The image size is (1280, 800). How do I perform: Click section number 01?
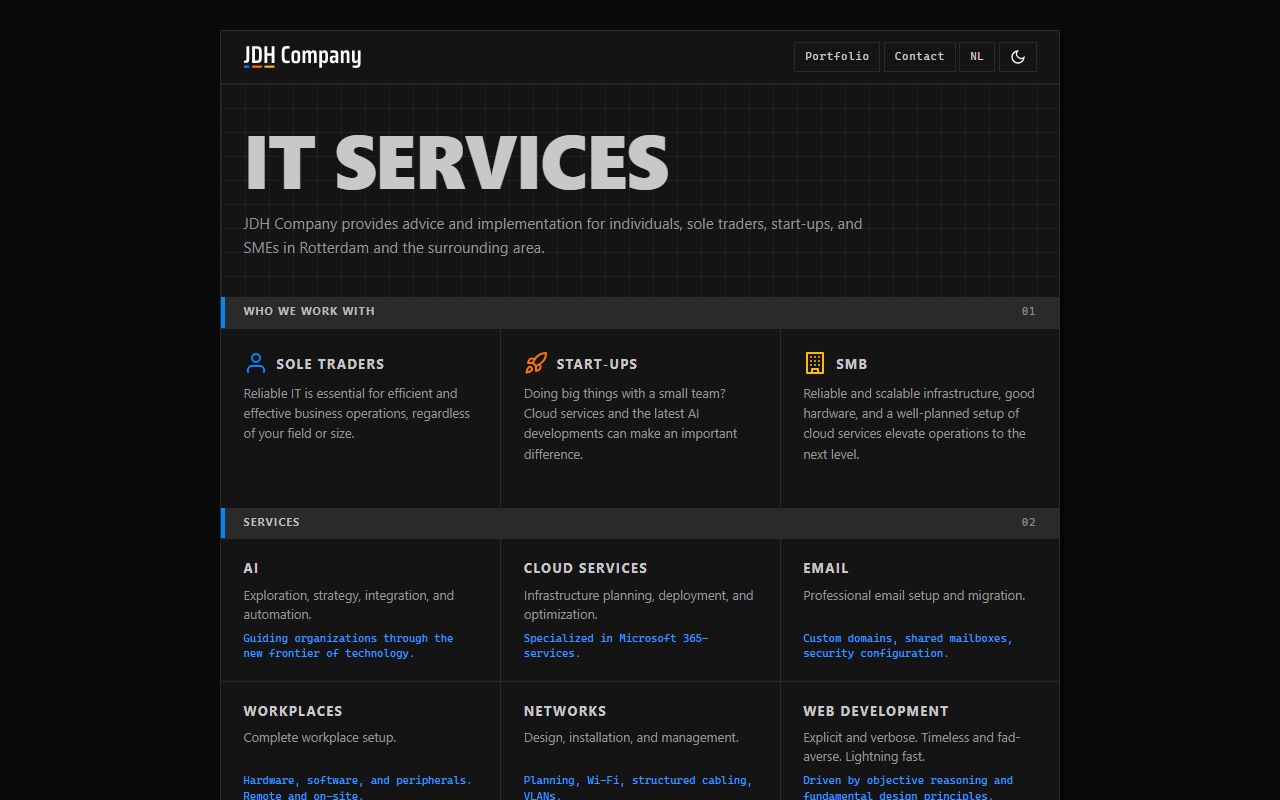point(1028,311)
